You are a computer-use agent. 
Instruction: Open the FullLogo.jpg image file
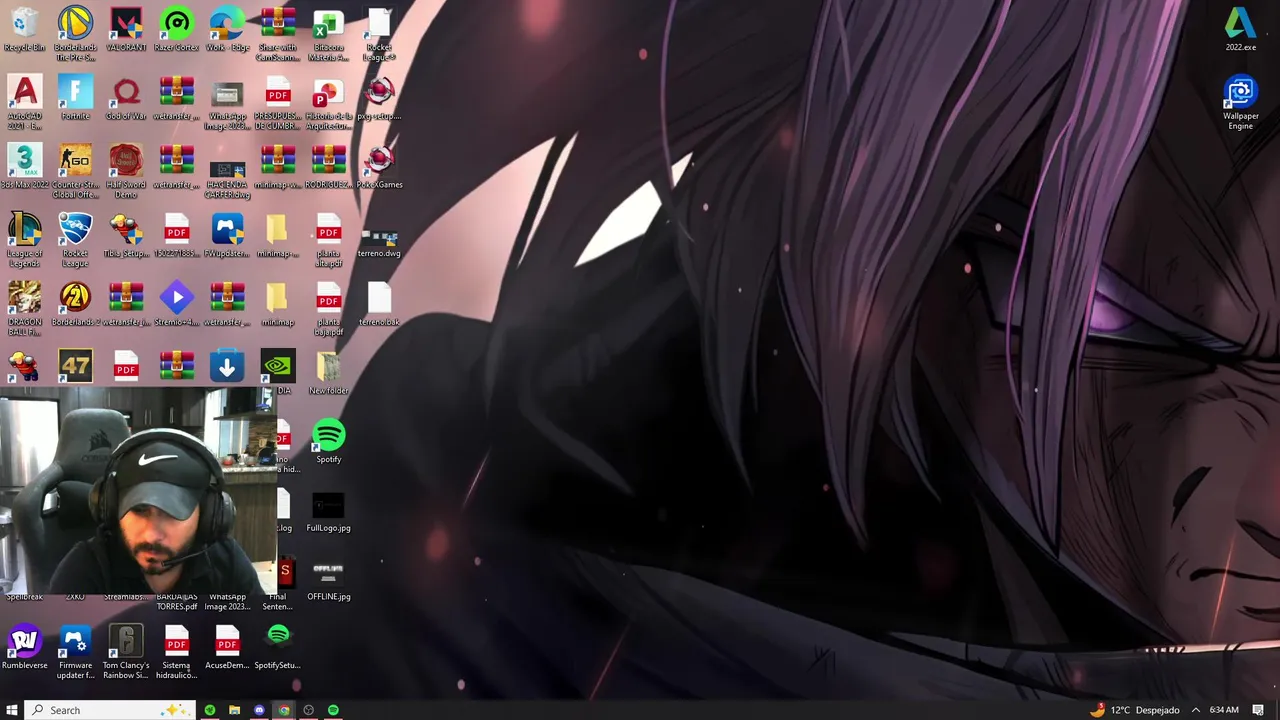coord(328,511)
